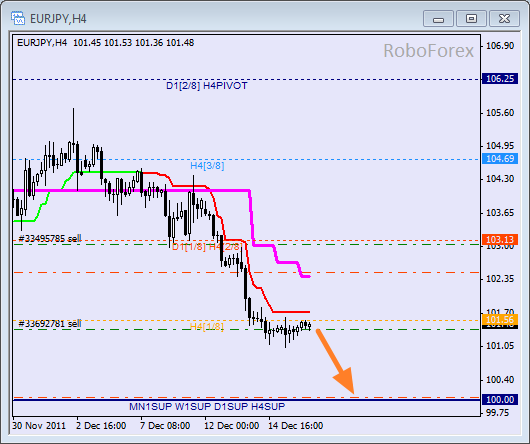Close the EURJPY,H4 chart window
The height and width of the screenshot is (444, 530).
504,18
